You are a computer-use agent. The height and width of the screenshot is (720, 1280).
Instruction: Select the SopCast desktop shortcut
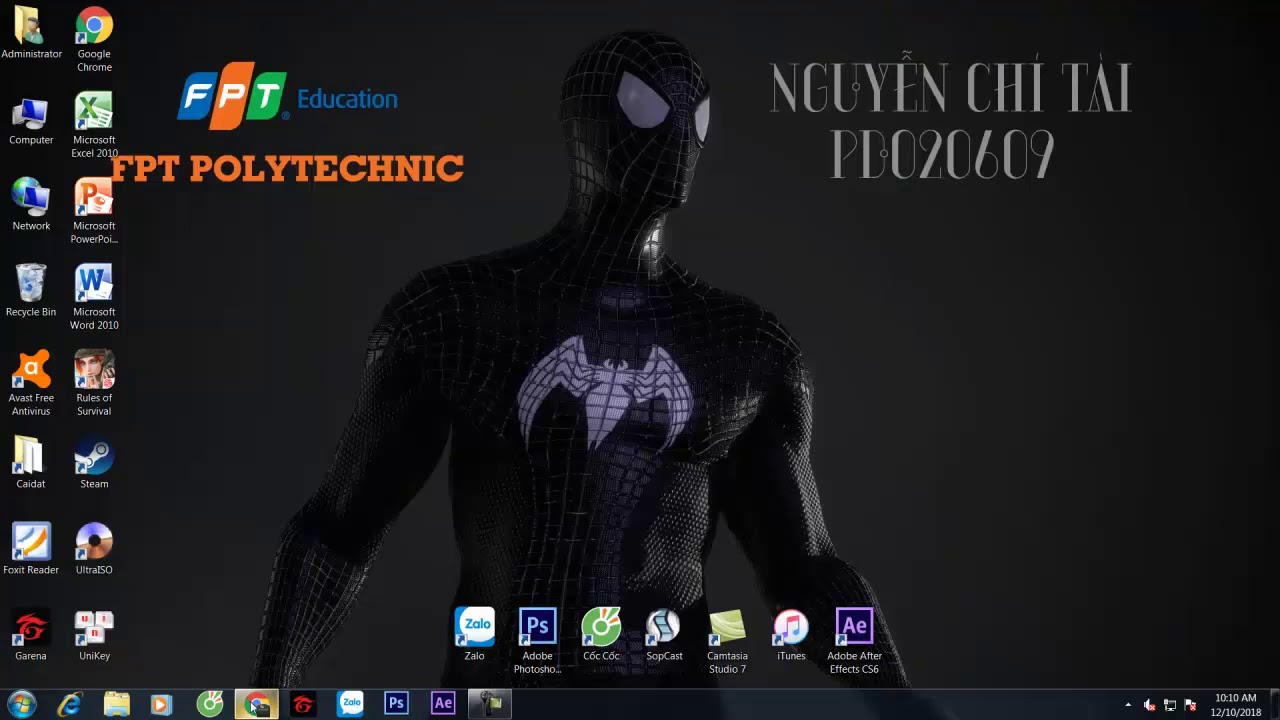click(x=664, y=635)
